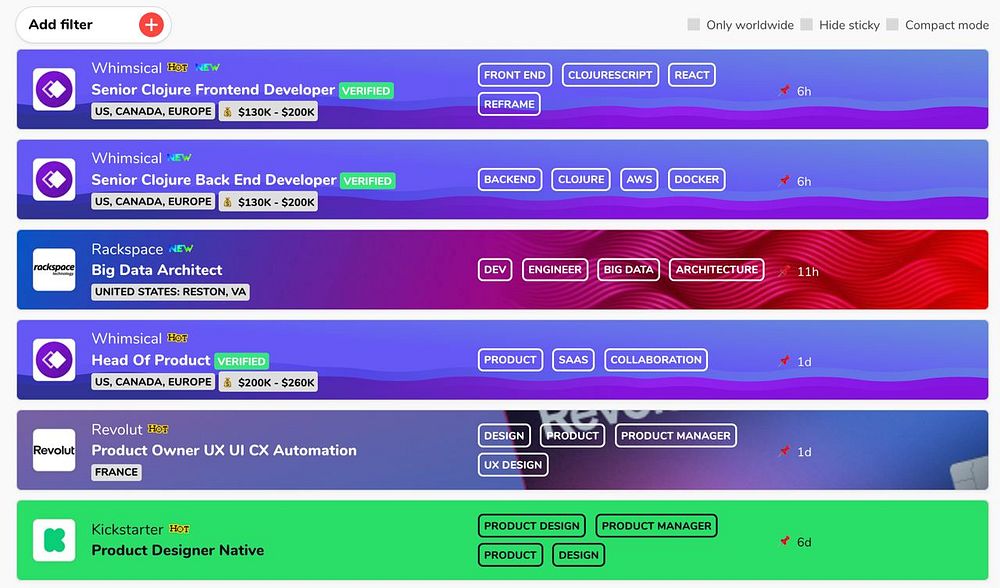Image resolution: width=1000 pixels, height=588 pixels.
Task: Click pin icon on Senior Clojure Frontend row
Action: [x=784, y=91]
